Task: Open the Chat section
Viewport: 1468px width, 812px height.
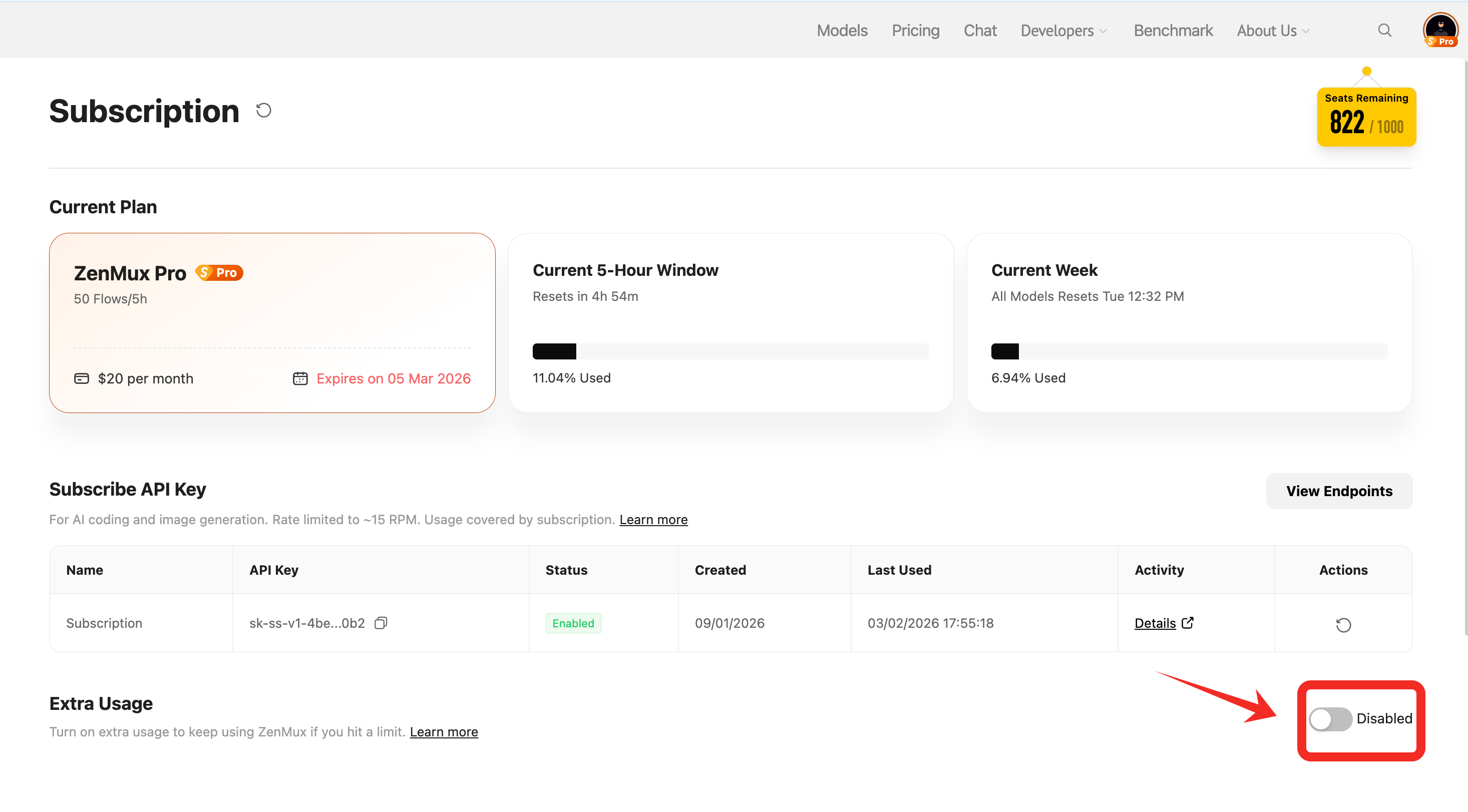Action: [980, 30]
